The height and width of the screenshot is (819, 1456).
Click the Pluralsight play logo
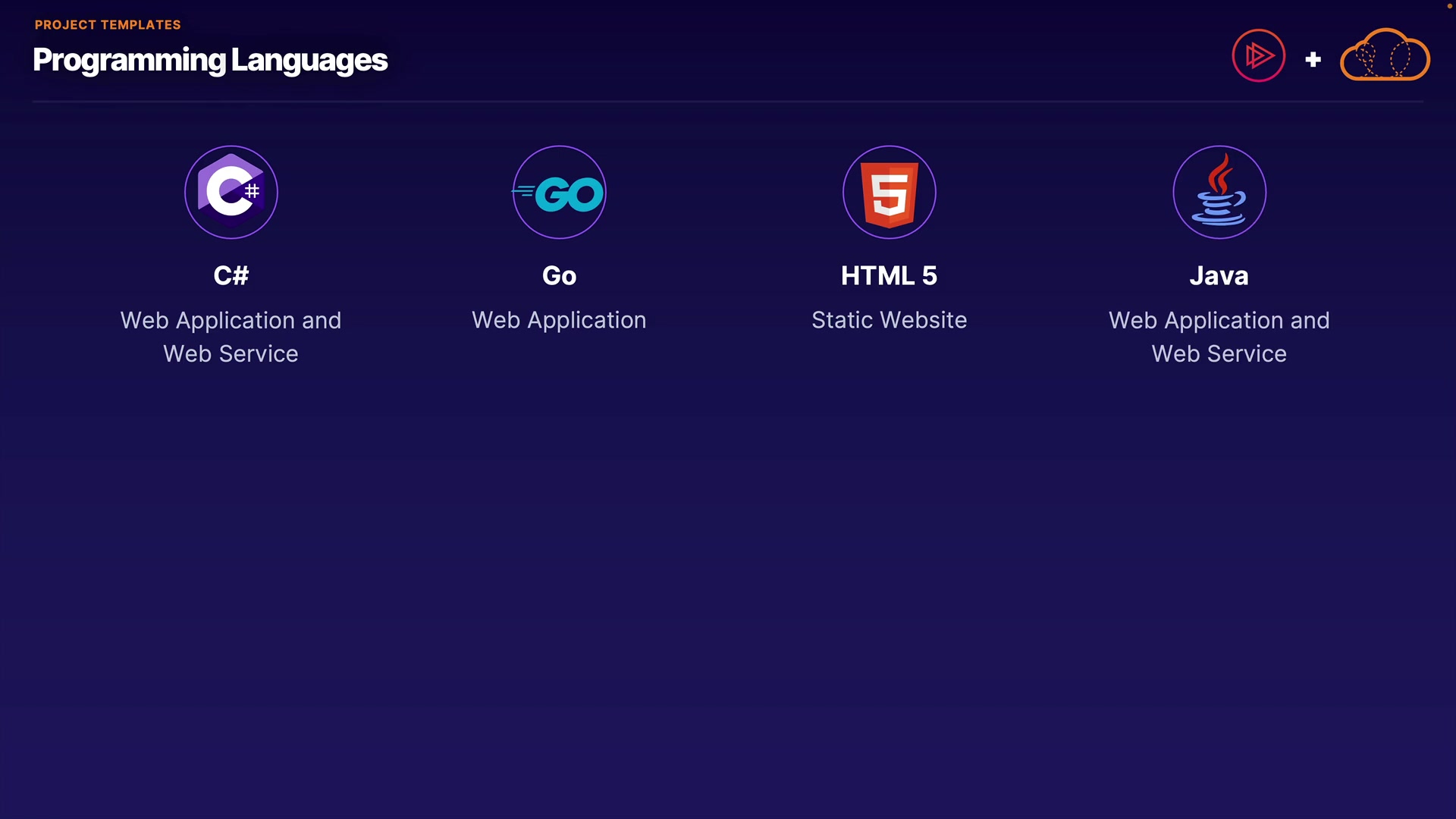pyautogui.click(x=1258, y=55)
